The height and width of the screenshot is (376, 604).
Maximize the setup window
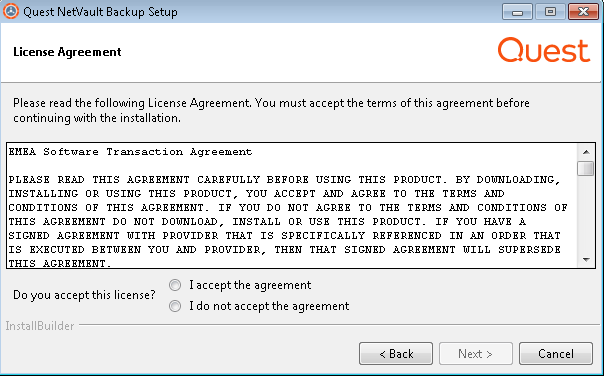tap(550, 12)
